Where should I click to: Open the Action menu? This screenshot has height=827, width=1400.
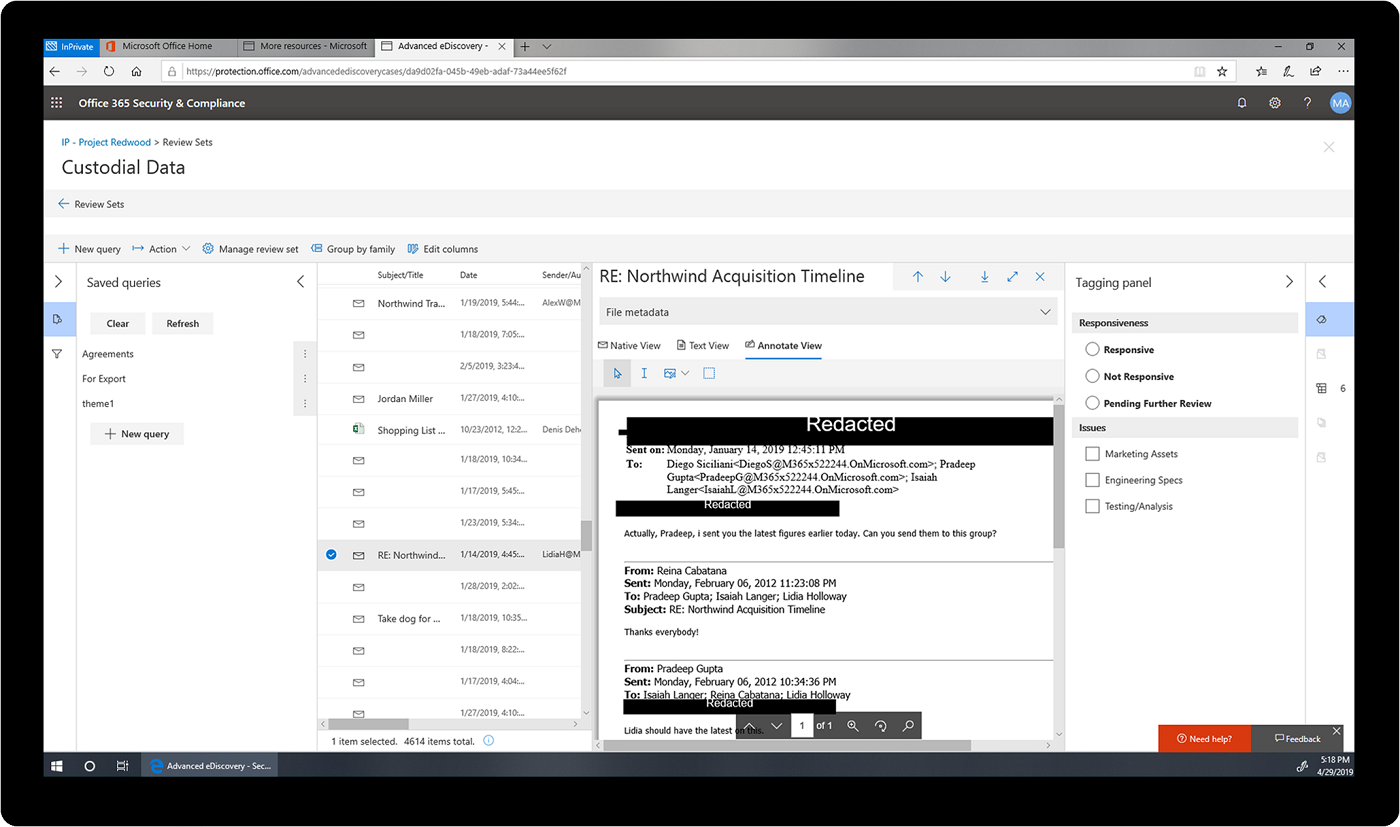point(160,248)
